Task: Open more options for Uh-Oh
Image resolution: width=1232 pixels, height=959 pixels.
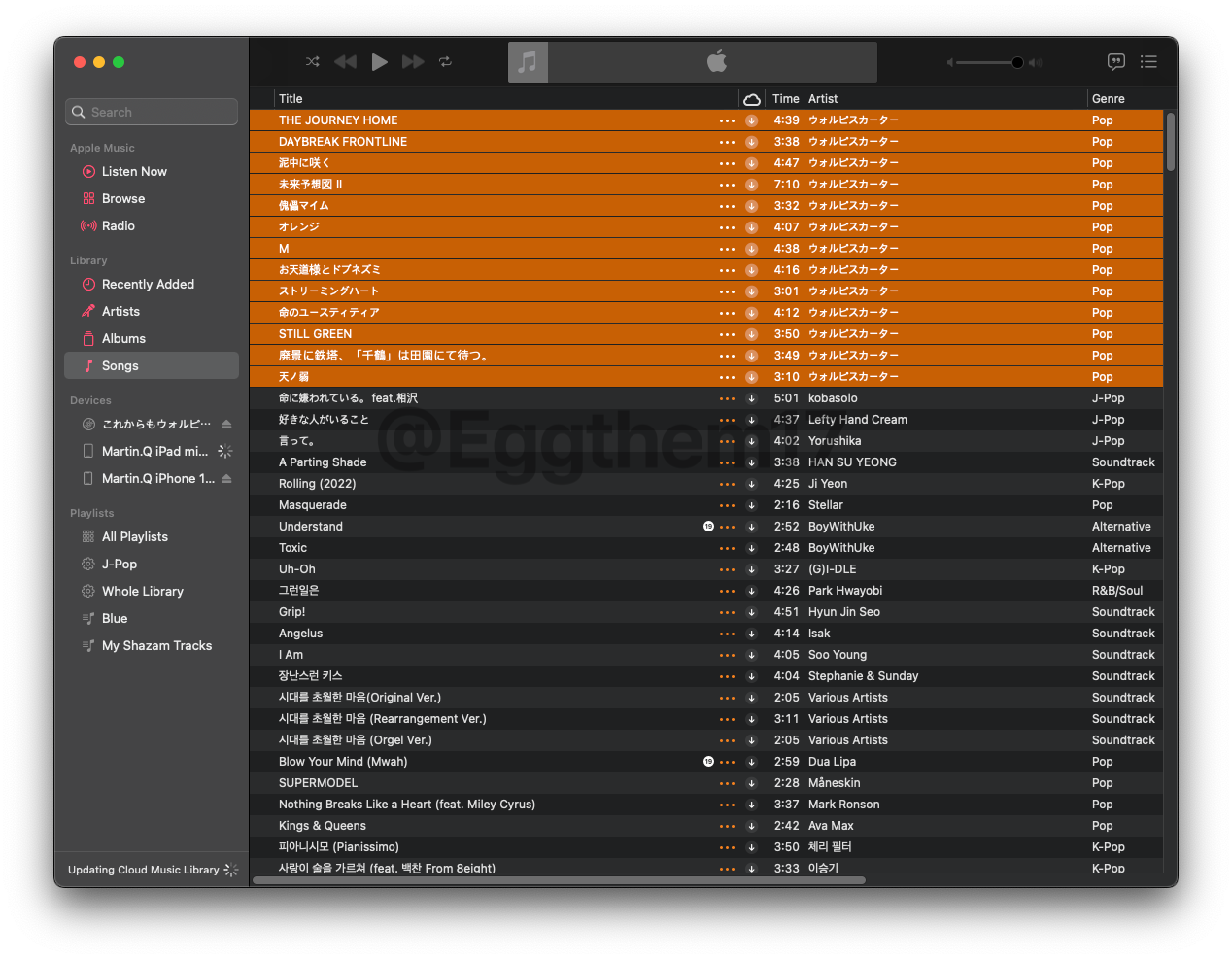Action: (x=727, y=569)
